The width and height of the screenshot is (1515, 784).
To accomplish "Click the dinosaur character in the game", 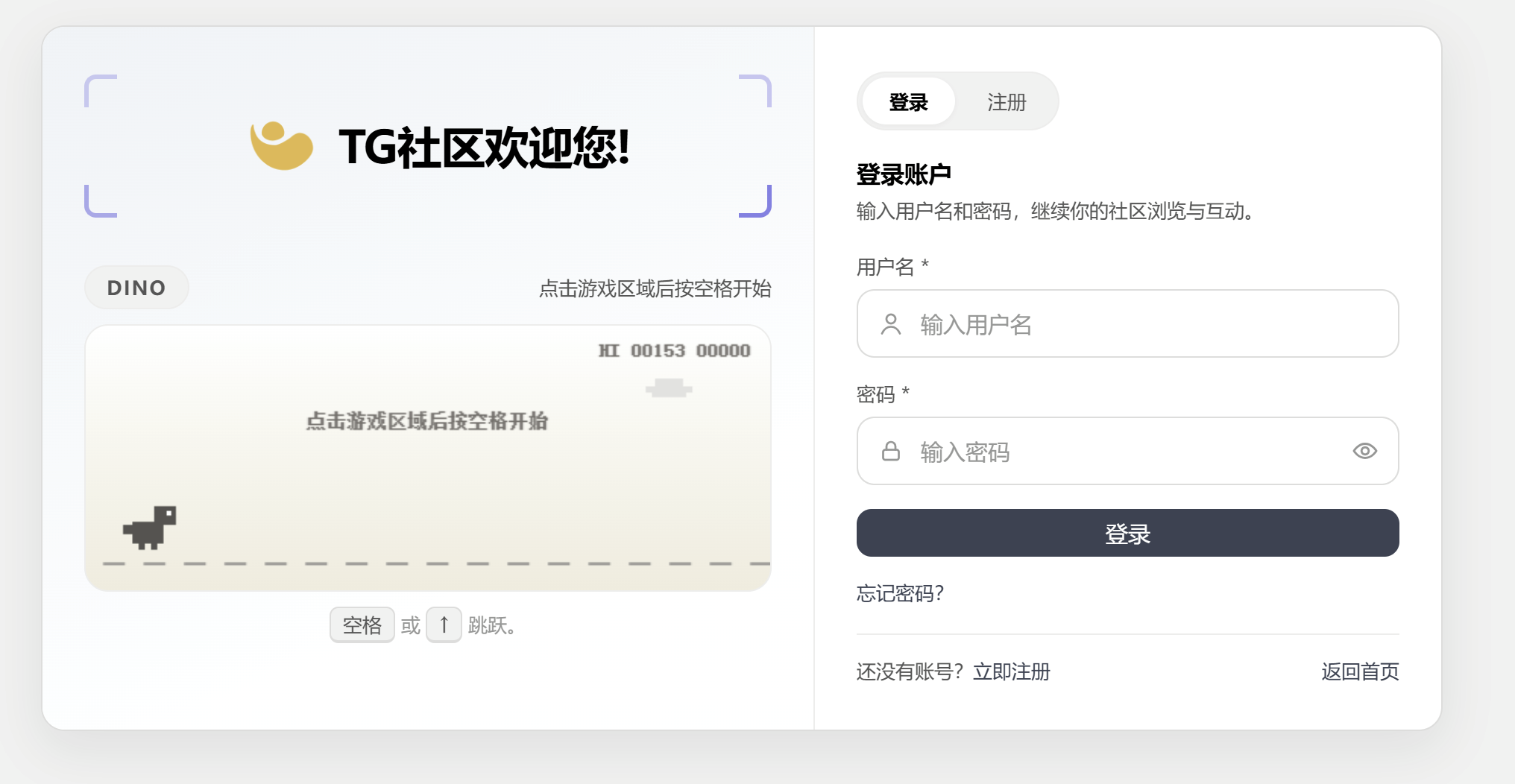I will point(150,528).
